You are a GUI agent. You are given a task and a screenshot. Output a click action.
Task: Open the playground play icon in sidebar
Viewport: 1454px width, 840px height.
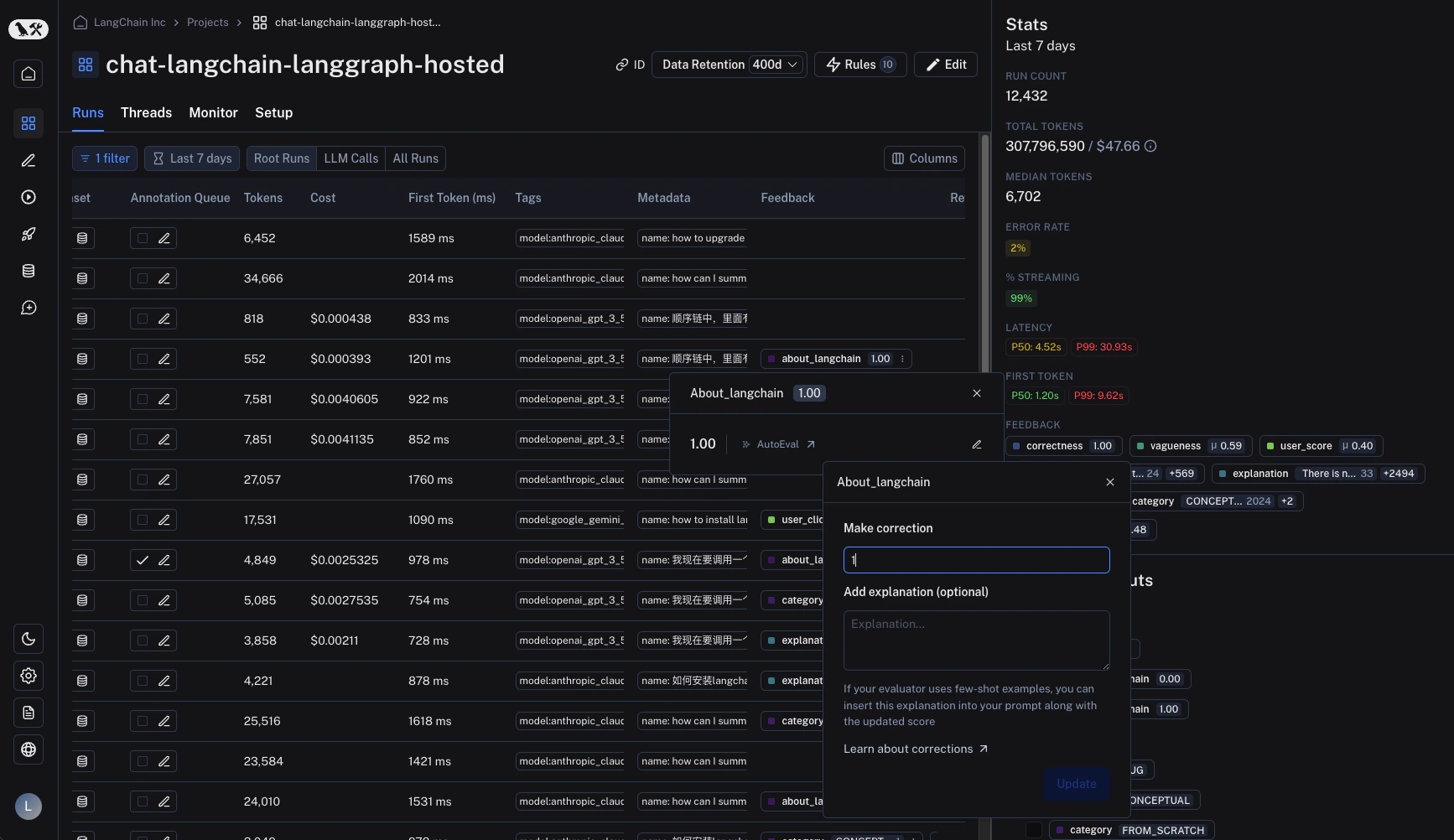tap(29, 197)
